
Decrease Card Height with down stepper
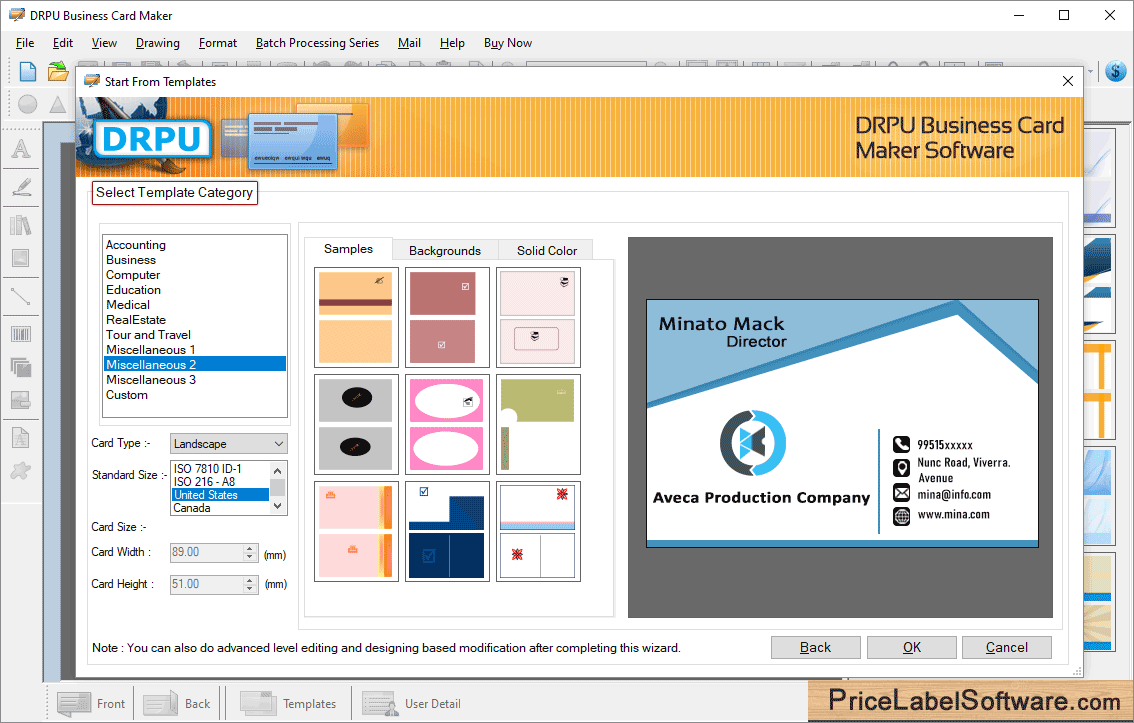250,589
